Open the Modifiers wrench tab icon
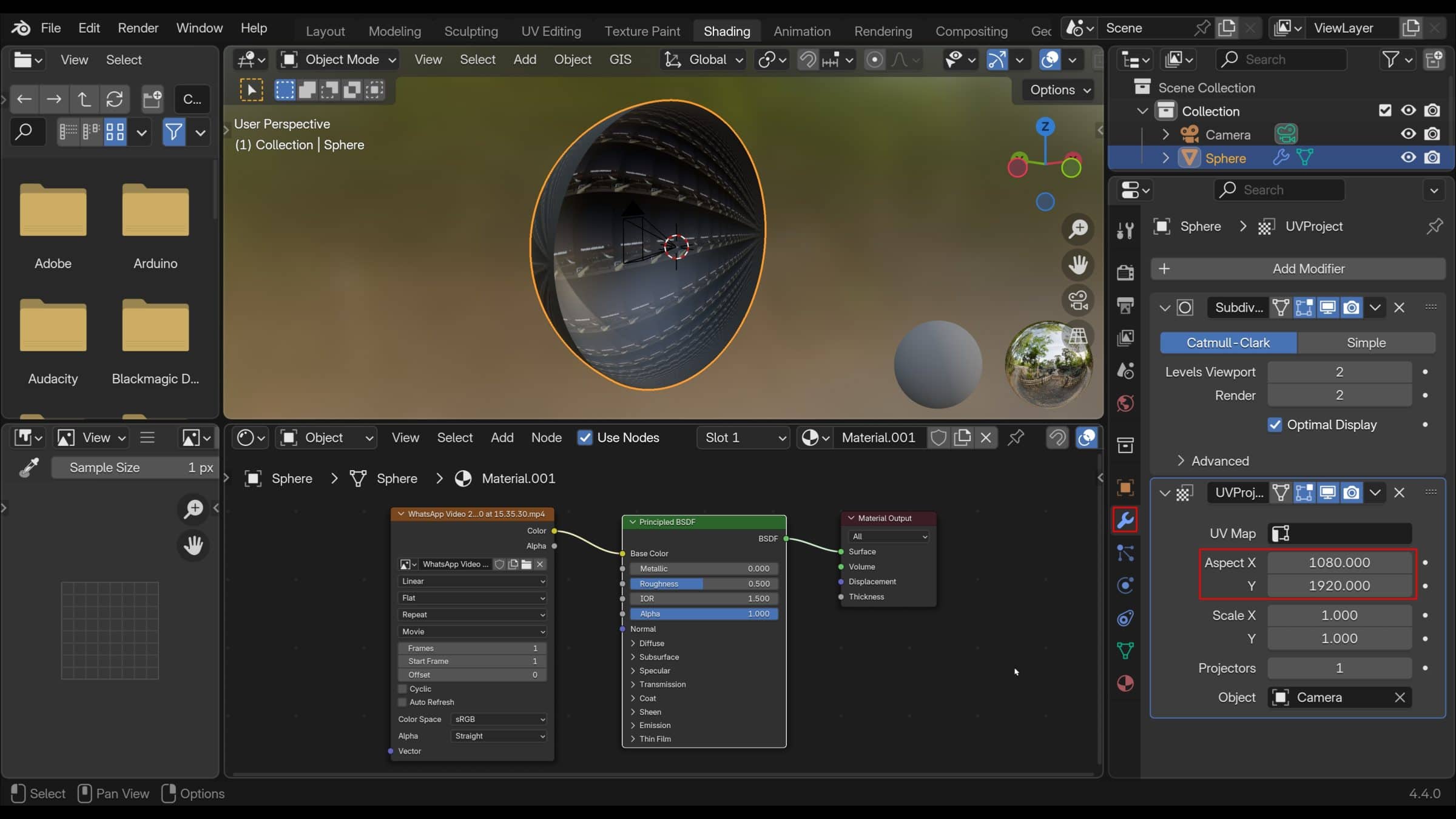The image size is (1456, 819). [x=1125, y=521]
